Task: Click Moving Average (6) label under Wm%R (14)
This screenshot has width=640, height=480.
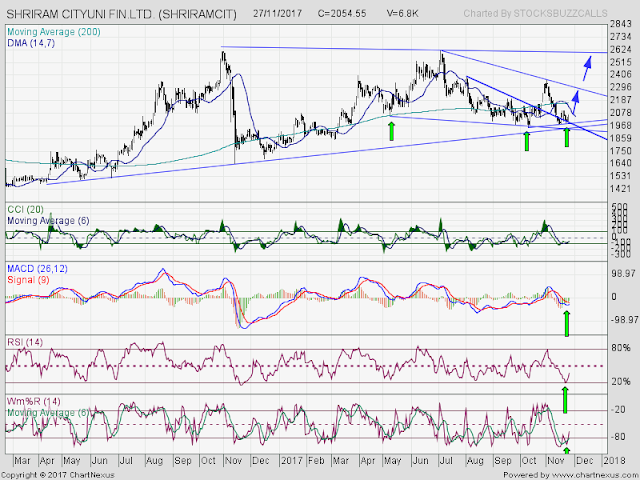Action: [48, 413]
